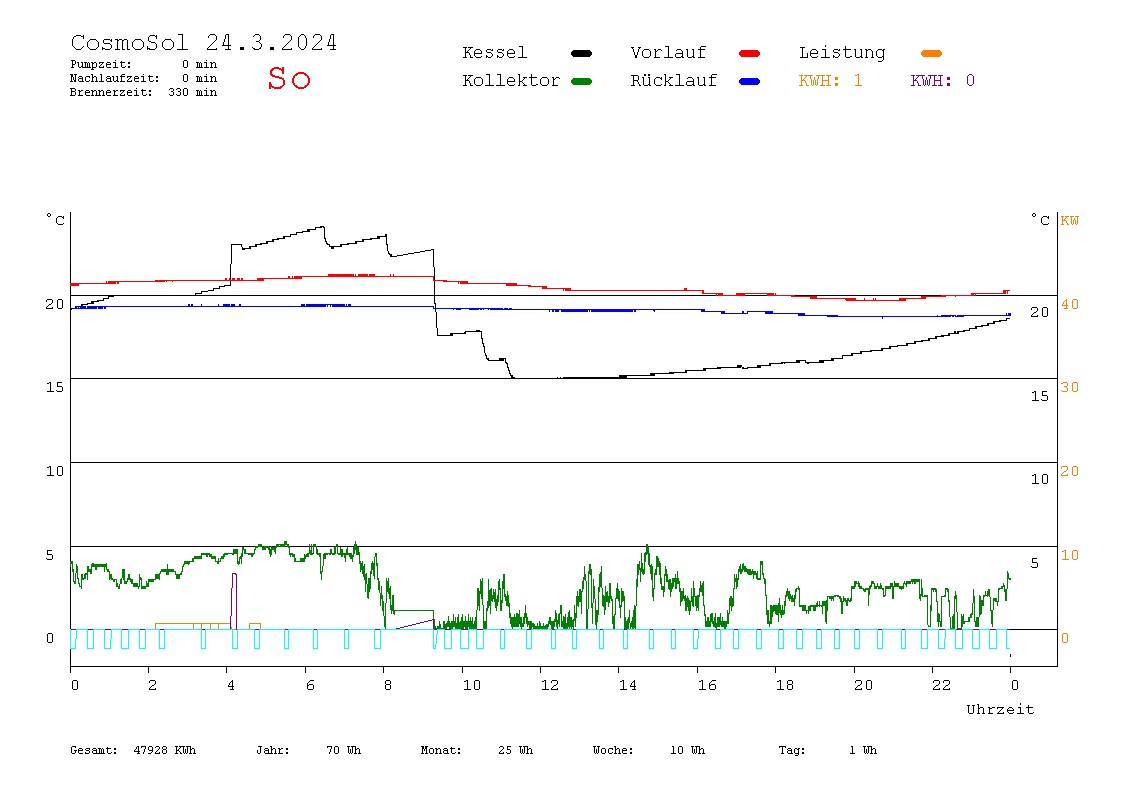Click hour "8" on the Uhrzeit axis
The height and width of the screenshot is (812, 1148).
387,685
